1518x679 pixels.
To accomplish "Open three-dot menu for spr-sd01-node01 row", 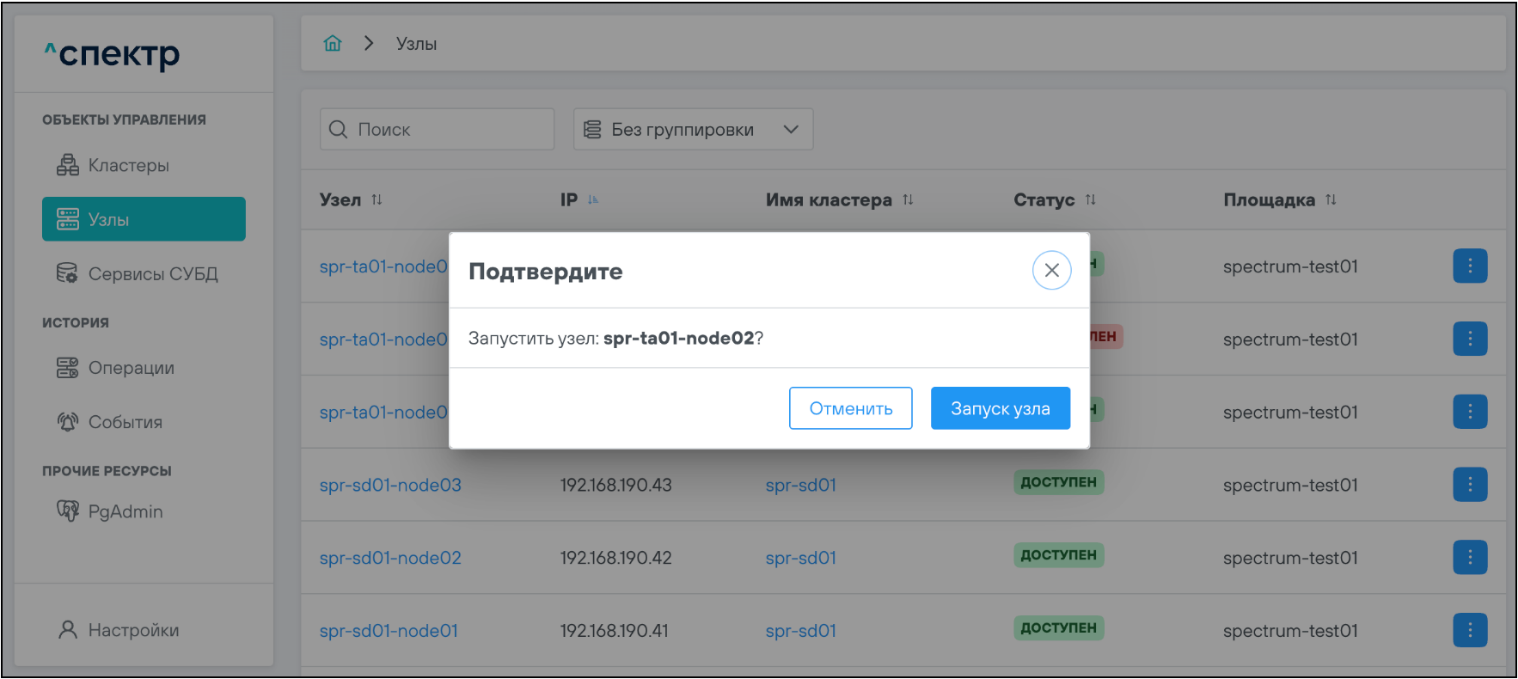I will click(x=1469, y=630).
